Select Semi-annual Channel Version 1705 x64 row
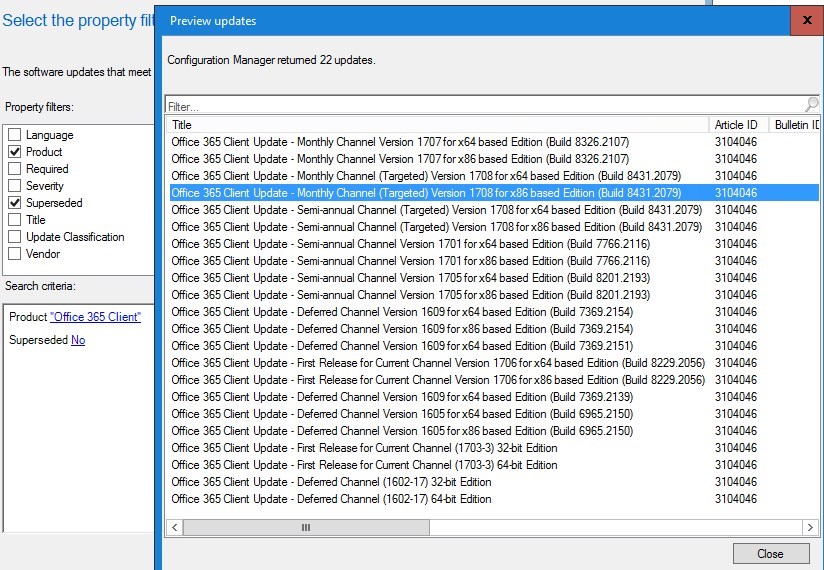The height and width of the screenshot is (570, 824). coord(494,278)
